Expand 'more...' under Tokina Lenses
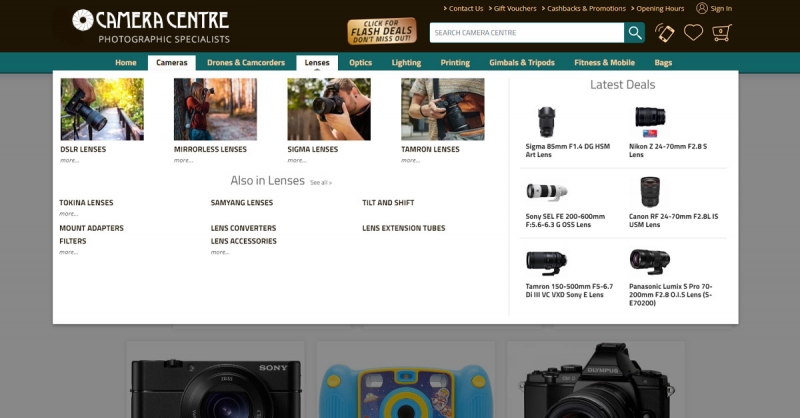Image resolution: width=800 pixels, height=418 pixels. (69, 214)
